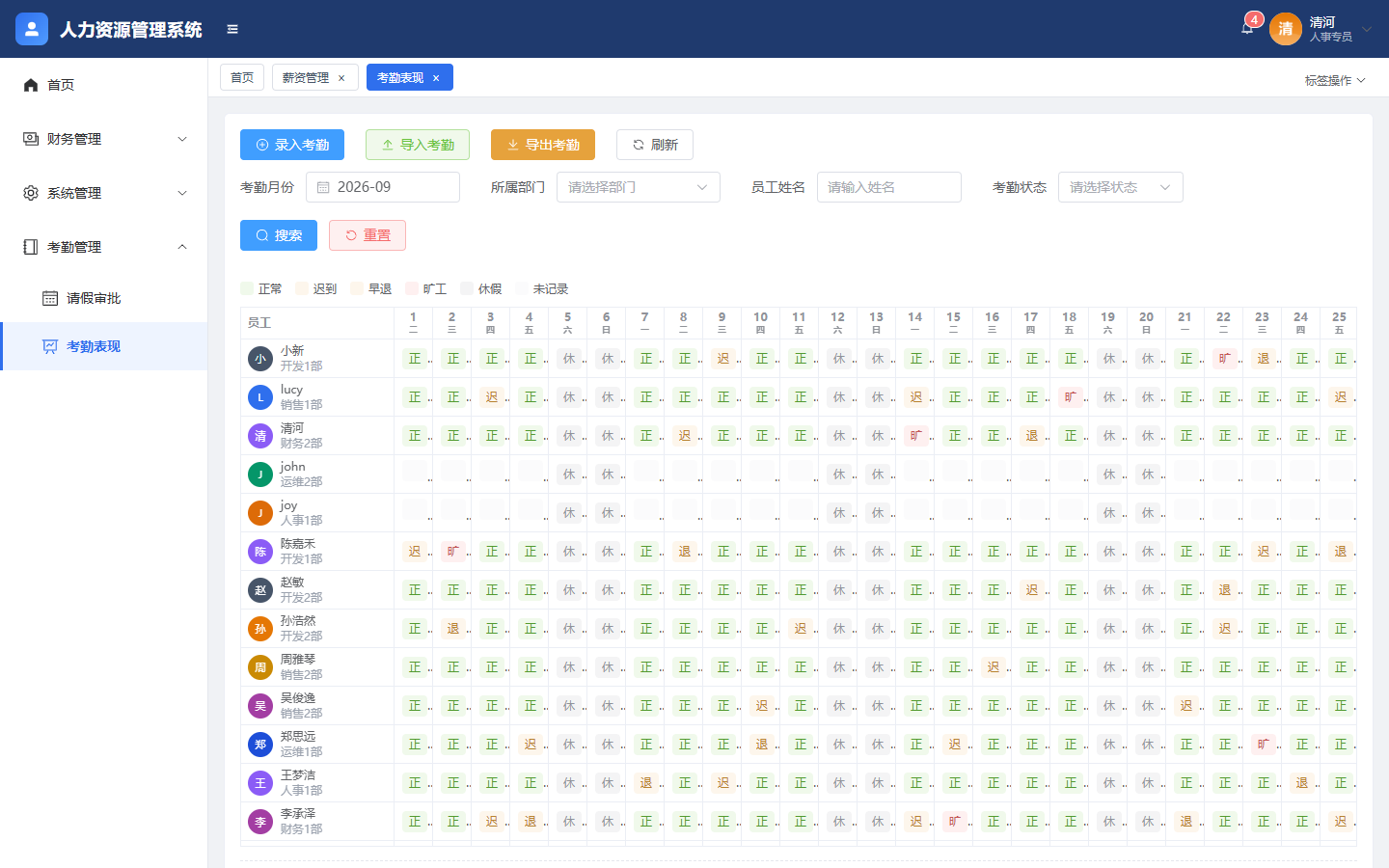Image resolution: width=1389 pixels, height=868 pixels.
Task: Expand the 财务管理 sidebar menu
Action: click(103, 139)
